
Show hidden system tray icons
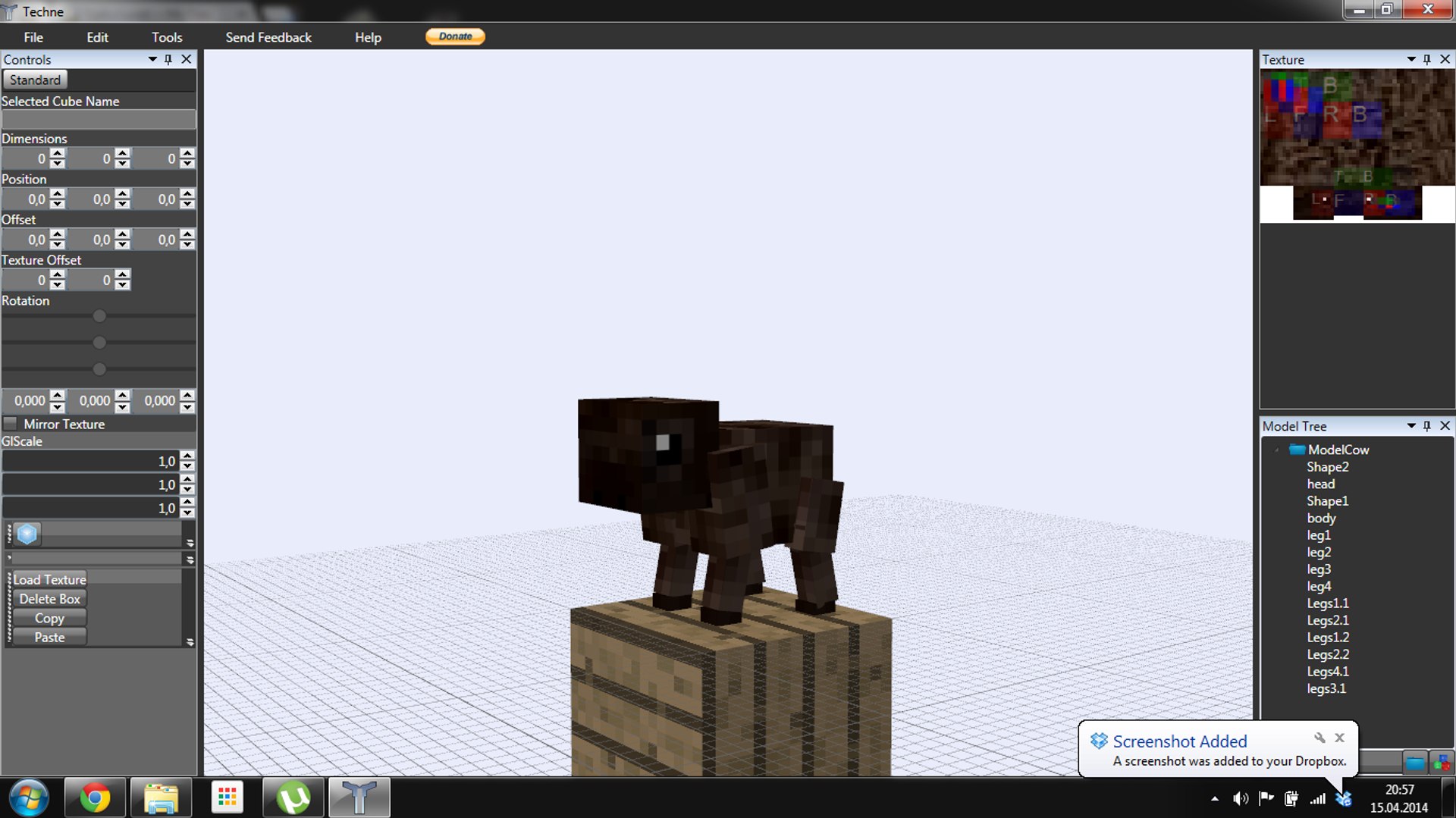1215,798
